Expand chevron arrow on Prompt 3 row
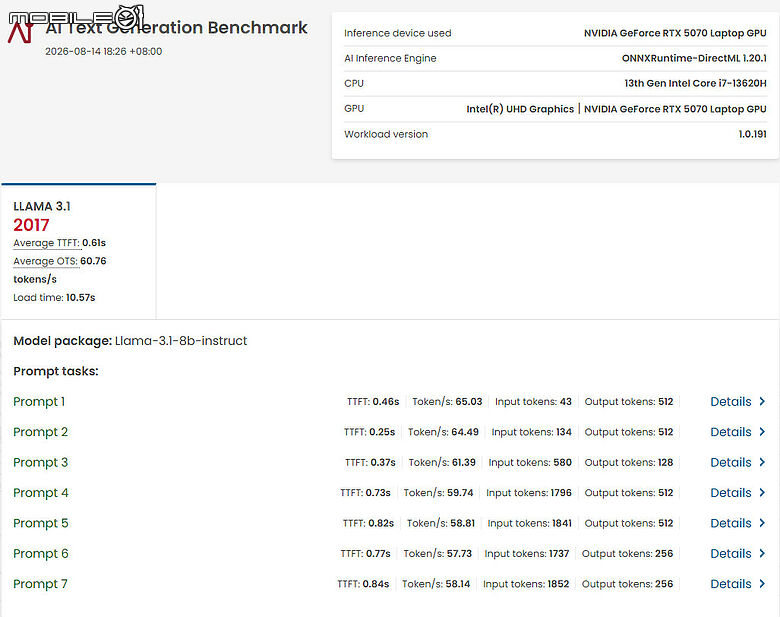This screenshot has width=780, height=617. [762, 462]
